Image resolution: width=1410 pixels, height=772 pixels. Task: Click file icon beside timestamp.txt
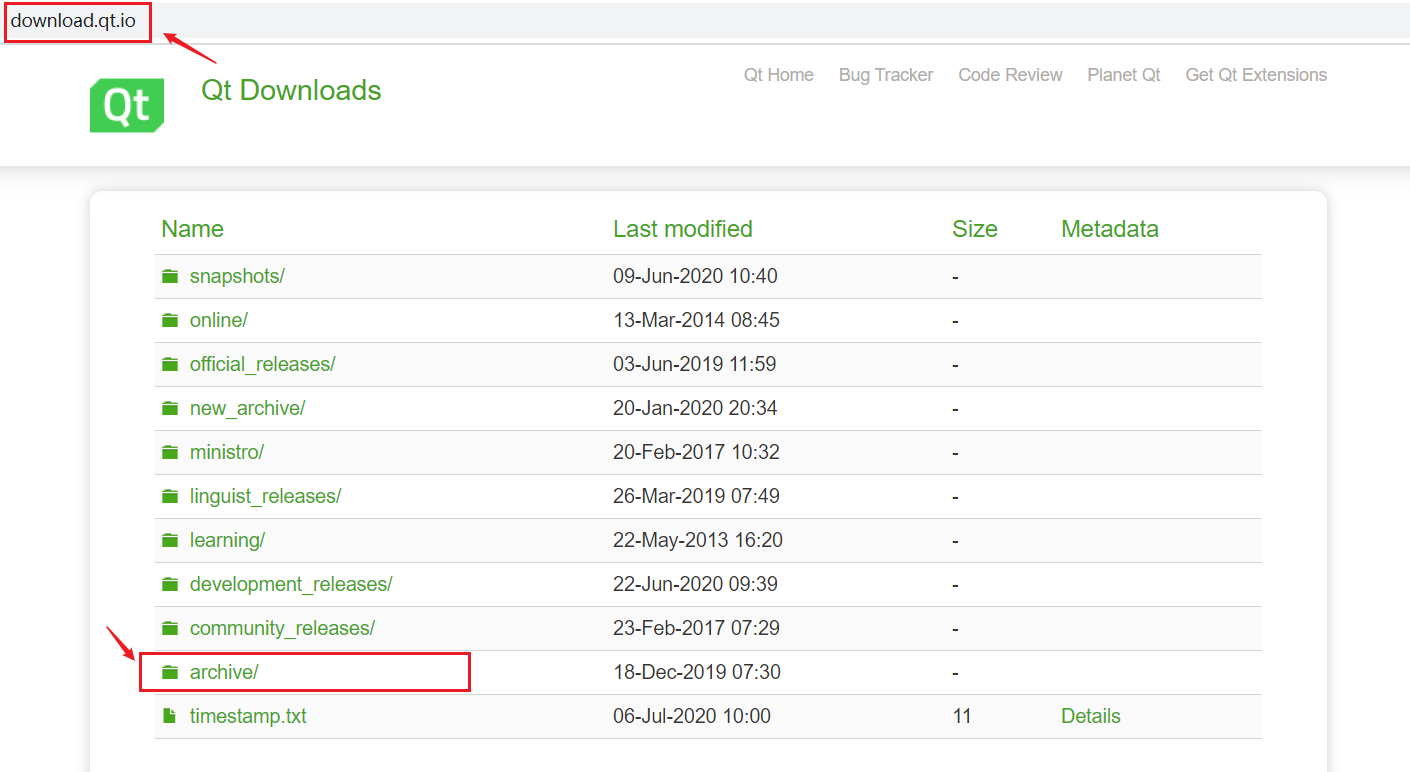coord(169,716)
